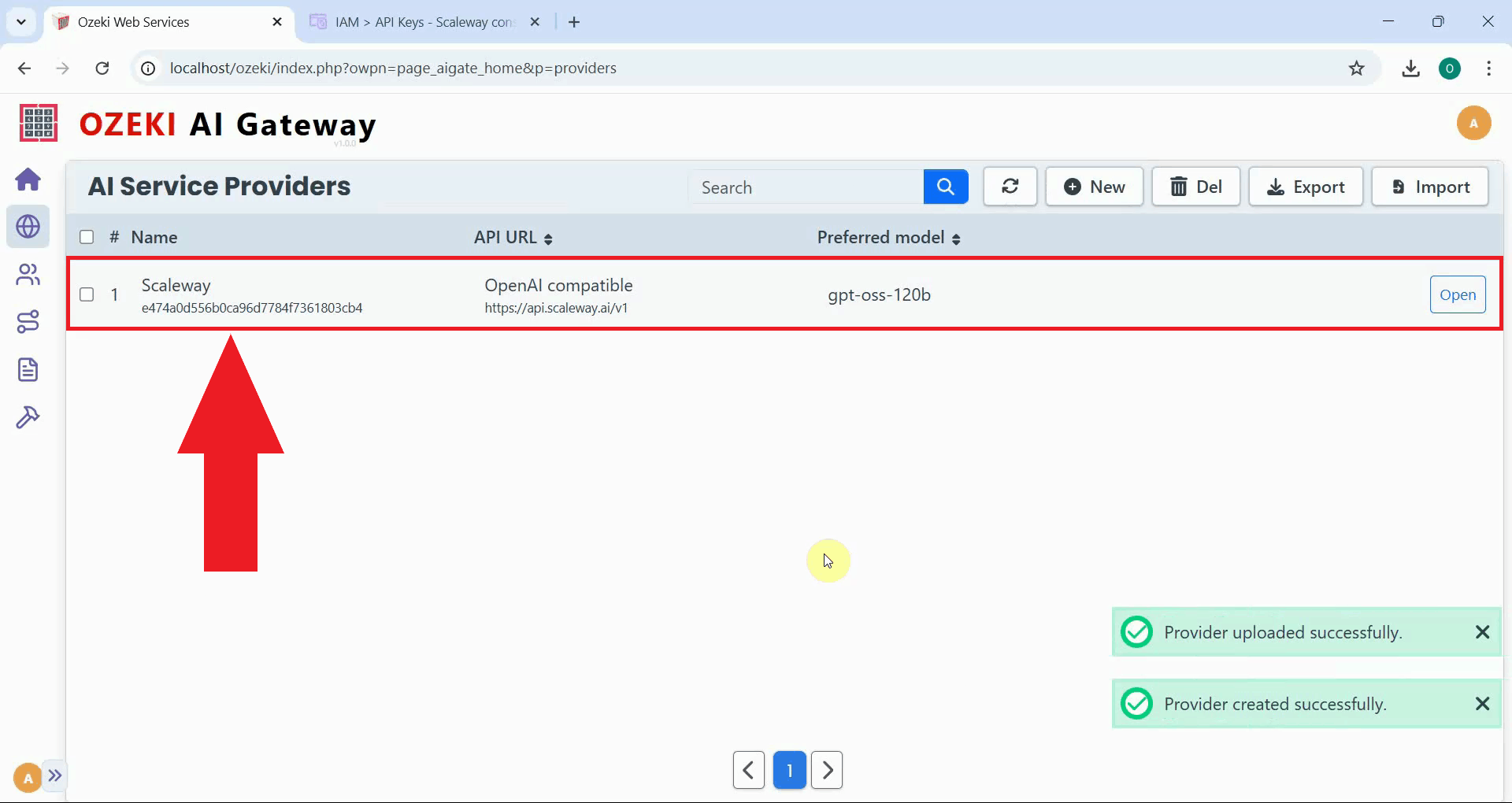The height and width of the screenshot is (803, 1512).
Task: Expand the browser tab search dropdown
Action: 21,21
